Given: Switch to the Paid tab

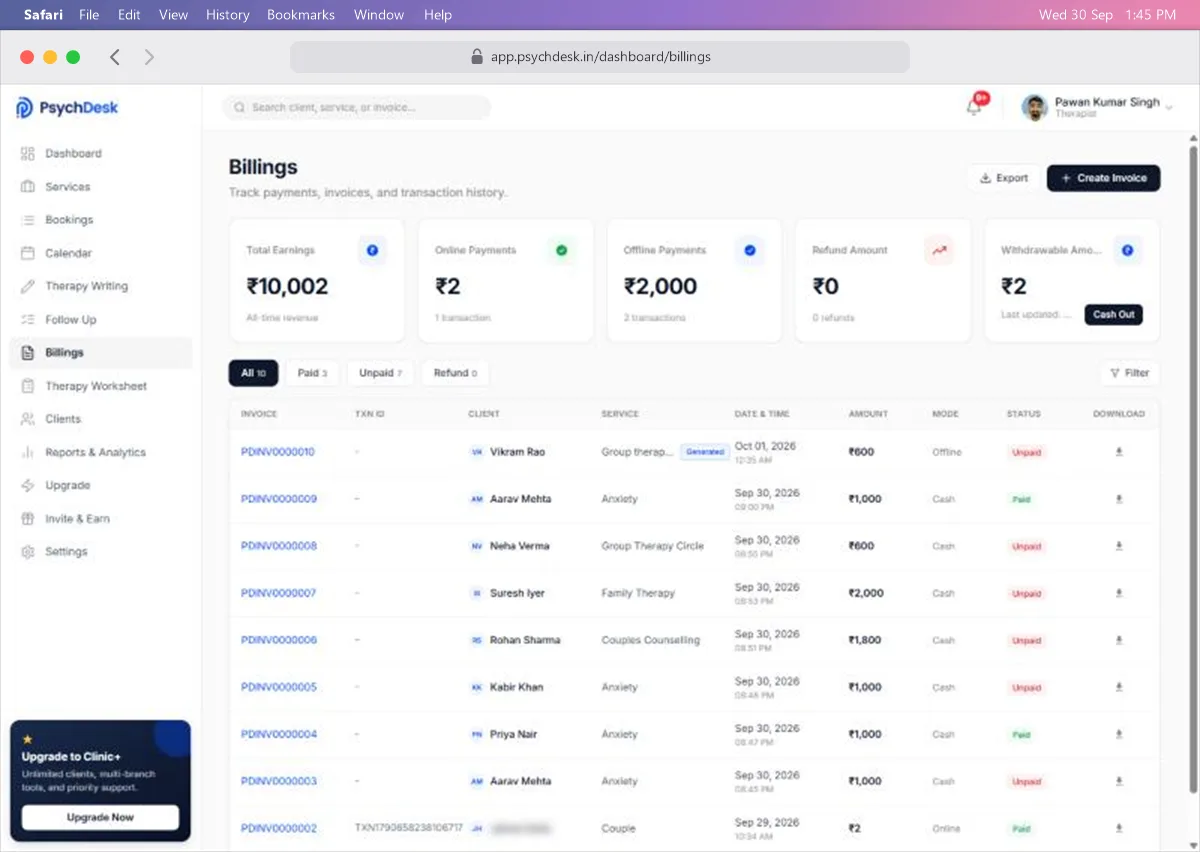Looking at the screenshot, I should click(x=312, y=373).
